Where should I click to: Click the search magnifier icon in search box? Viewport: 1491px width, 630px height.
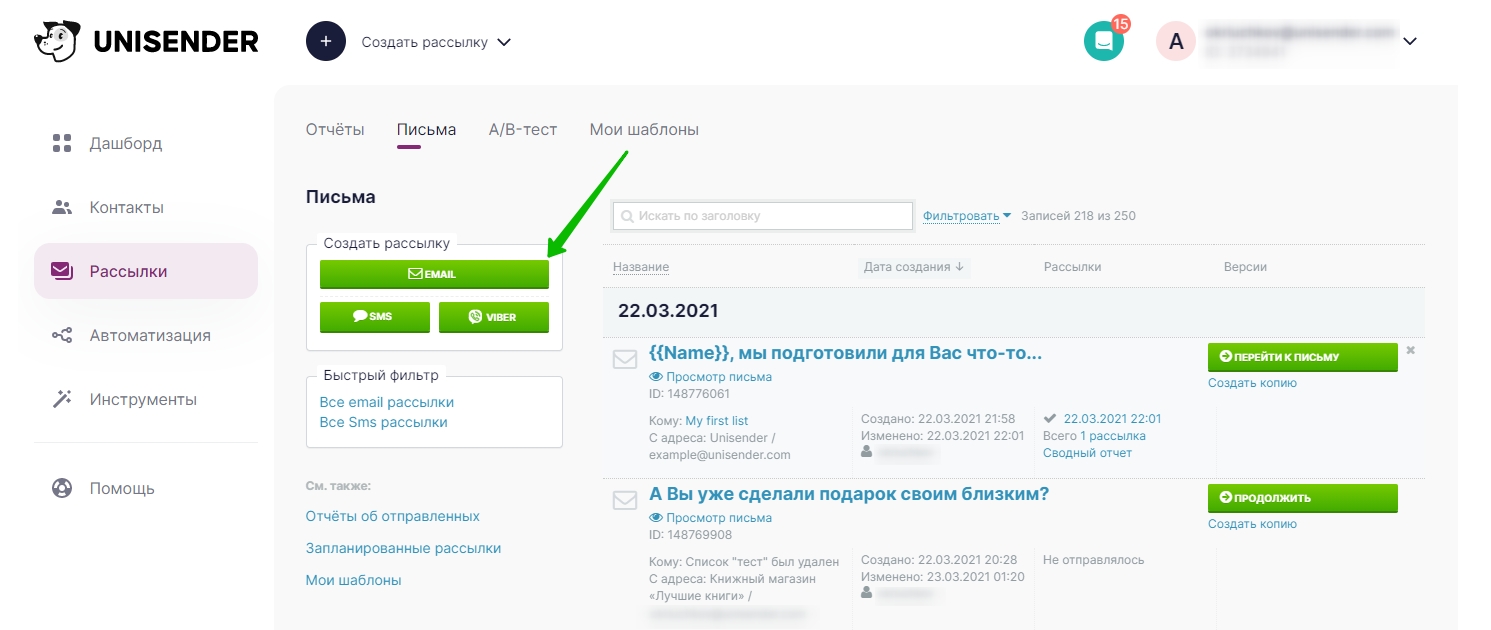coord(628,216)
